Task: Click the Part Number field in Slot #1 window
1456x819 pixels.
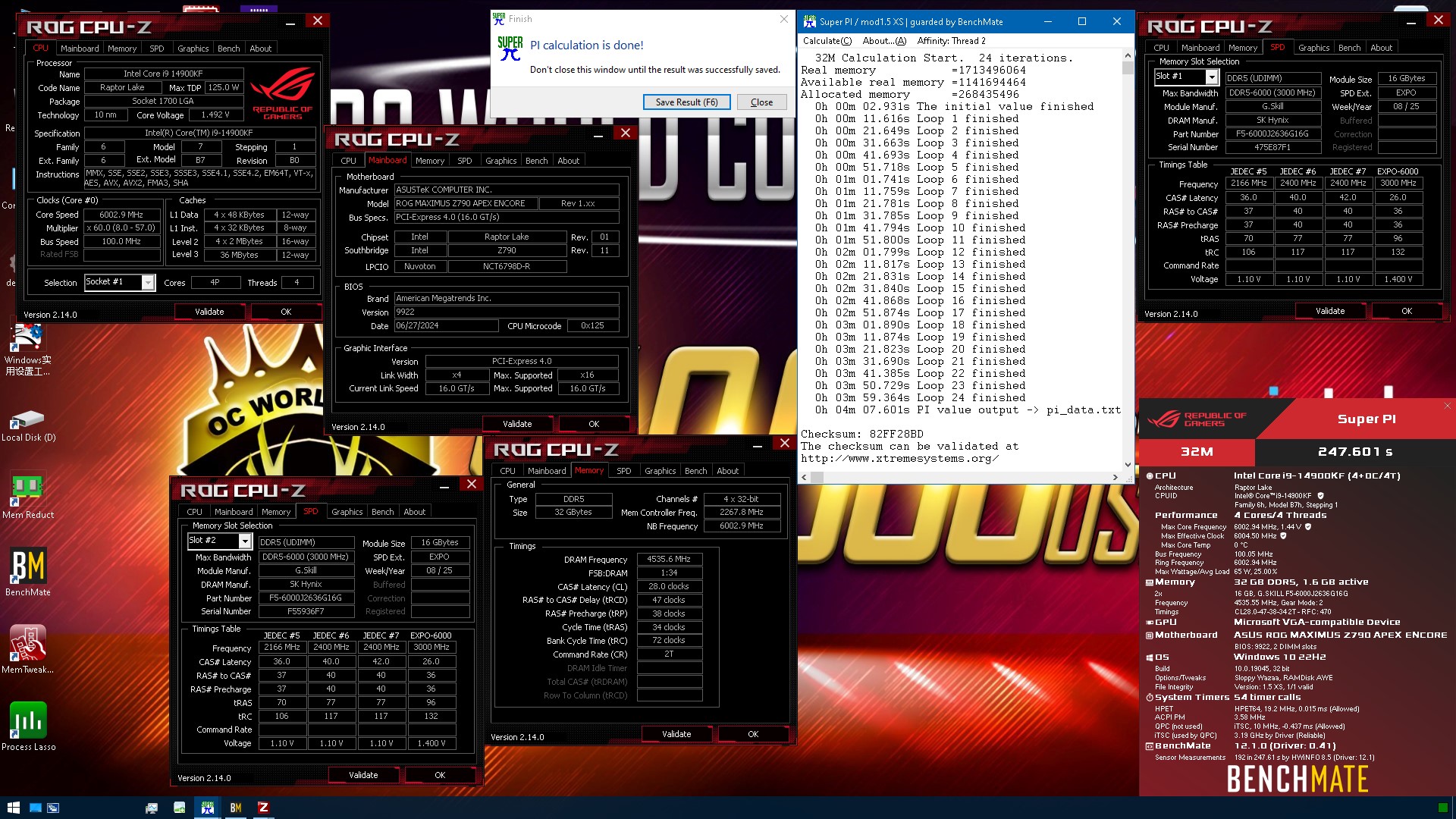Action: click(1272, 134)
